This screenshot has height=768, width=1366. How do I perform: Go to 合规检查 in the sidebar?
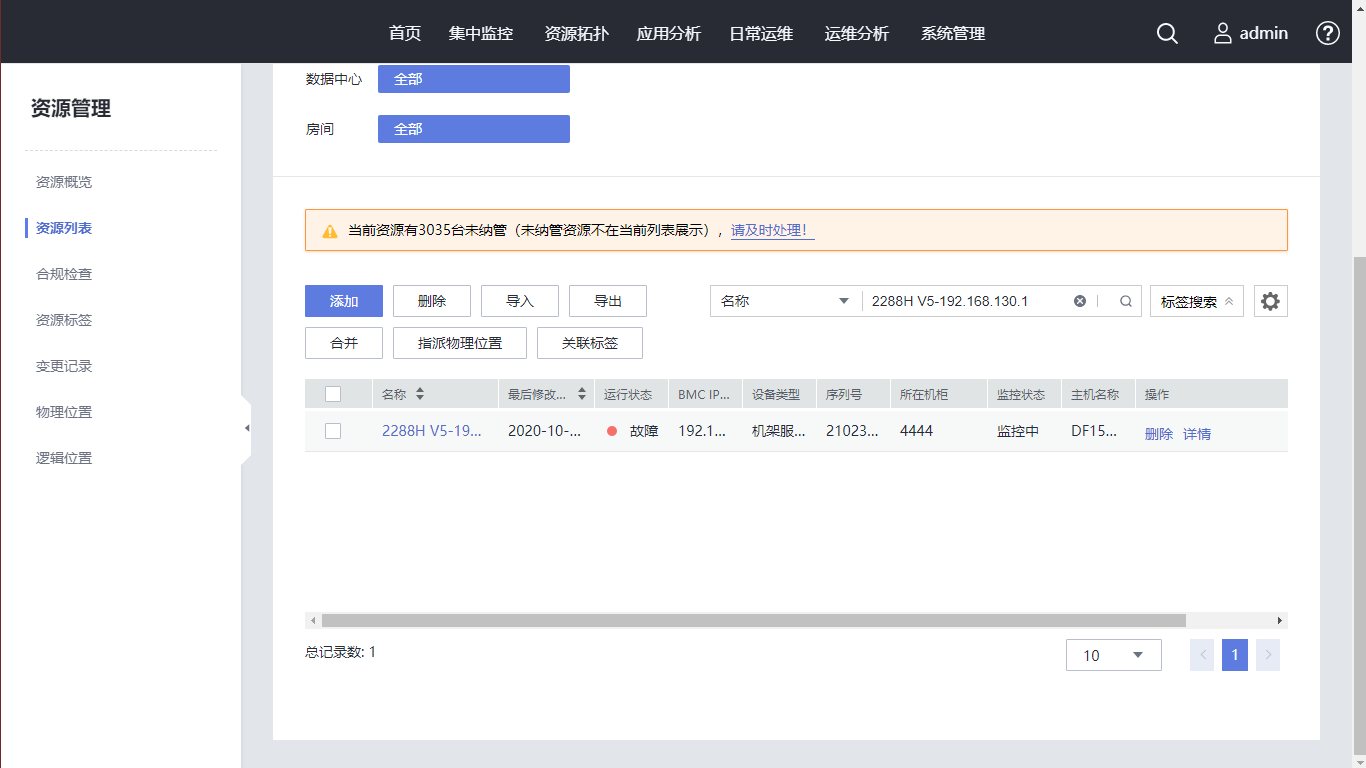click(x=64, y=274)
